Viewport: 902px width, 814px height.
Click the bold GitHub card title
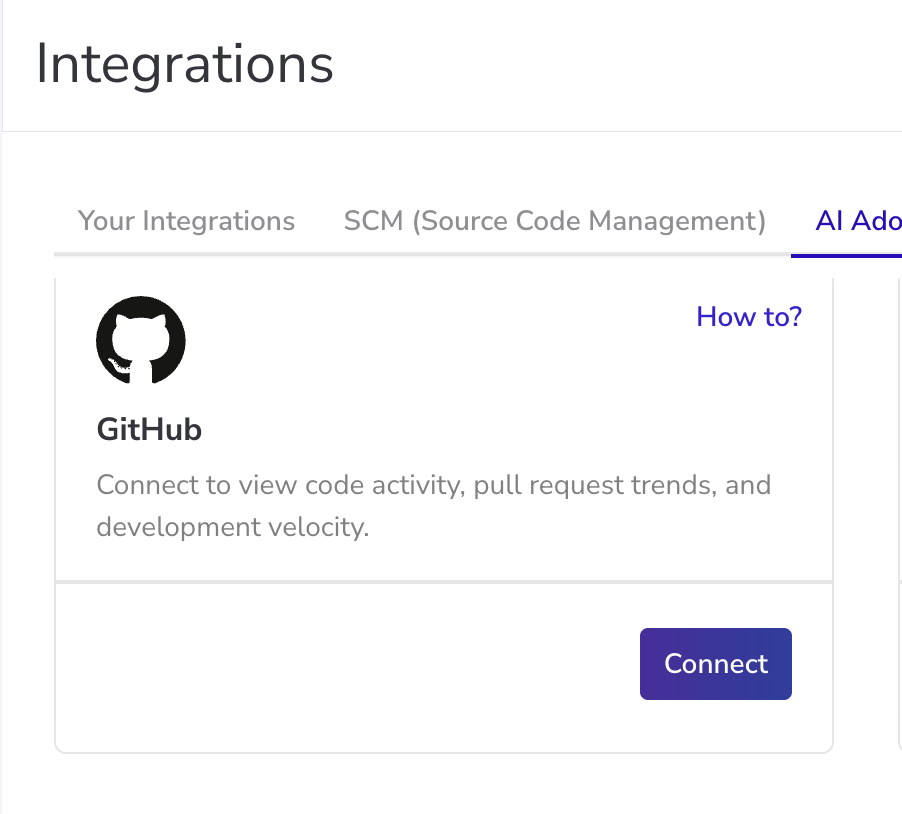149,430
